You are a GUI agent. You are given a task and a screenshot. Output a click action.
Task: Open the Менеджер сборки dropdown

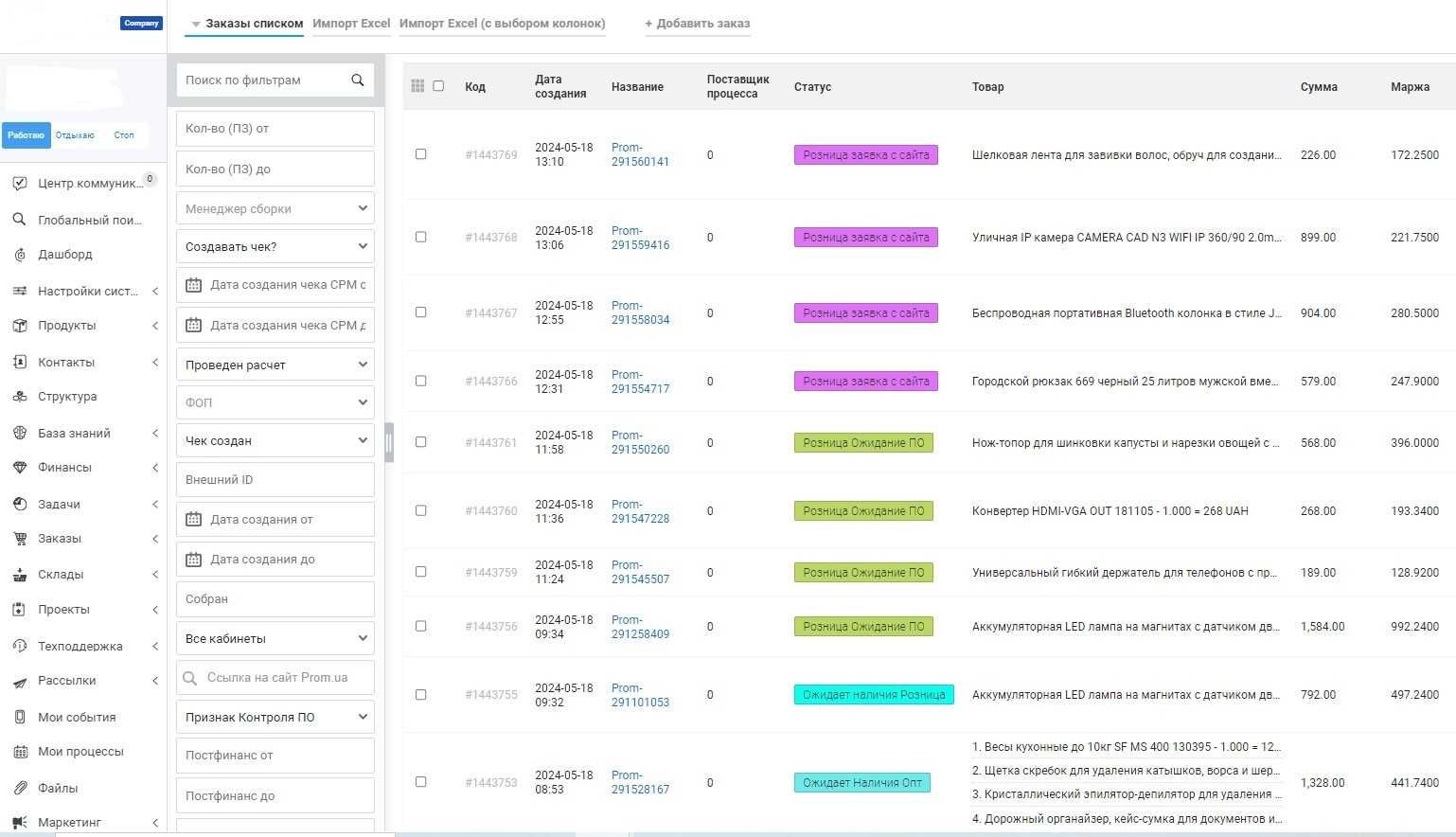coord(275,208)
